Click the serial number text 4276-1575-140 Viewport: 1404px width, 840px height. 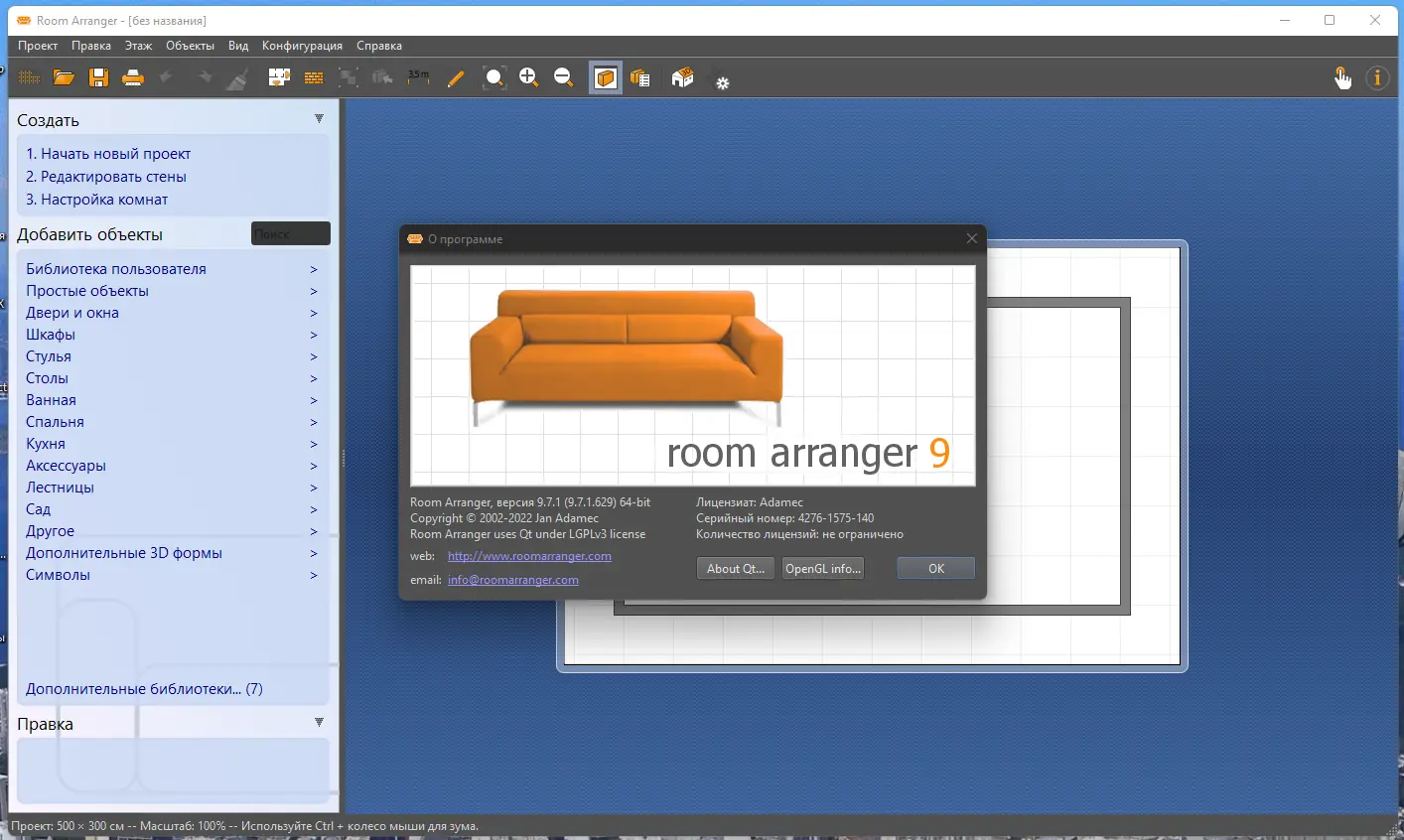[836, 518]
